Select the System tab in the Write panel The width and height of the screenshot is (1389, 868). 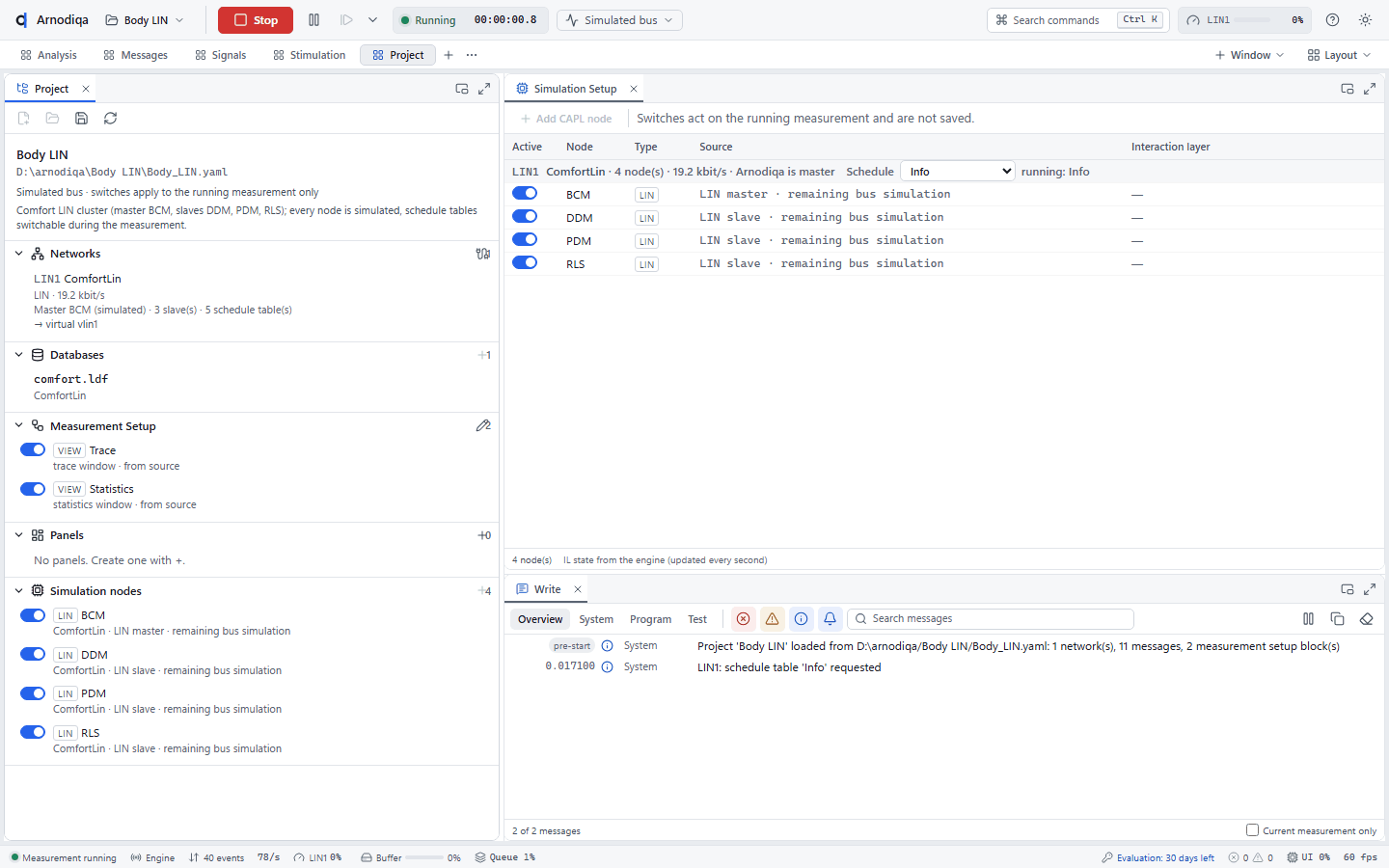point(596,619)
